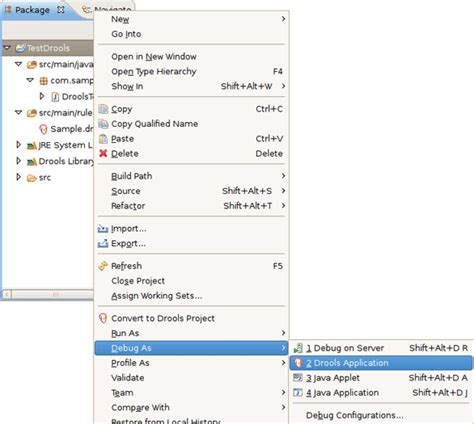
Task: Select Assign Working Sets...
Action: pos(192,296)
